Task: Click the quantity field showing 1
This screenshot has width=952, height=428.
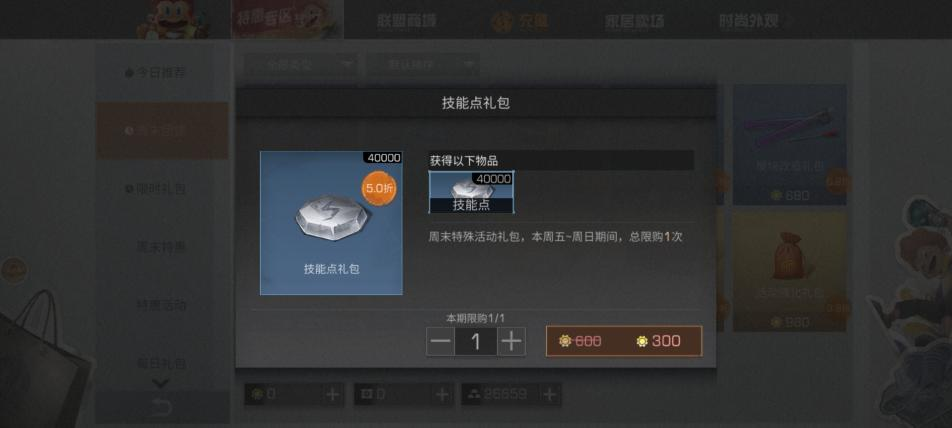Action: 476,342
